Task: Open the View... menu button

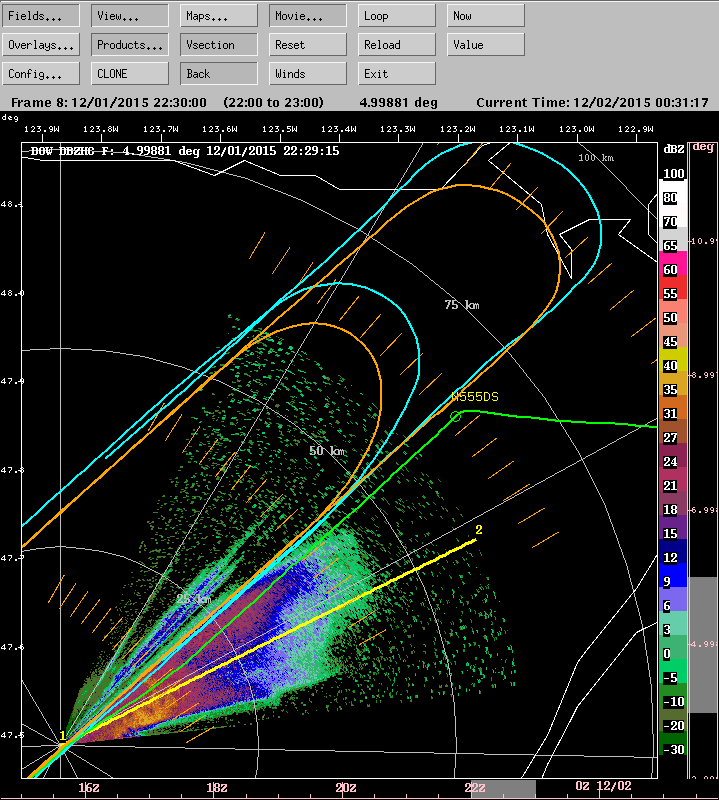Action: (x=130, y=16)
